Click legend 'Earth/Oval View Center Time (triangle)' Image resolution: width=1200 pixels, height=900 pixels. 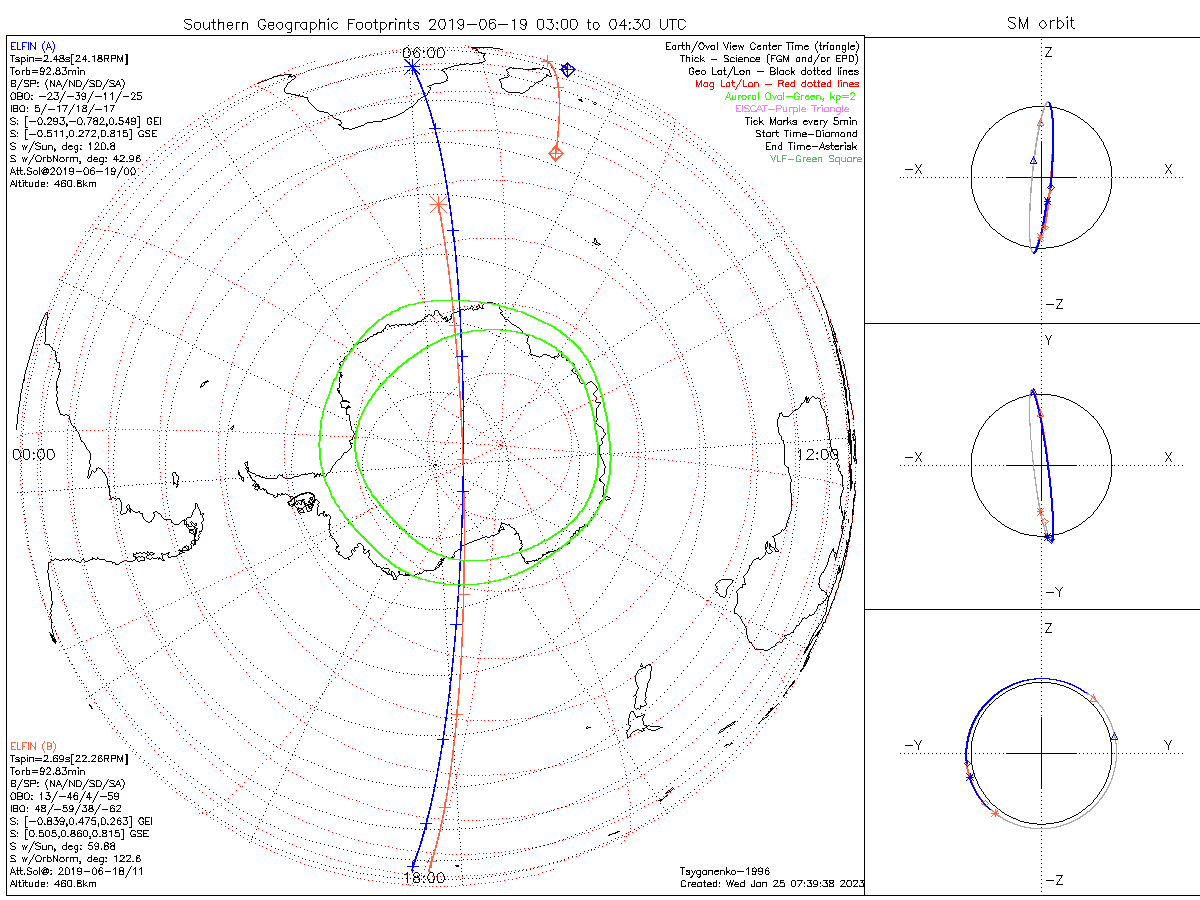click(x=764, y=47)
